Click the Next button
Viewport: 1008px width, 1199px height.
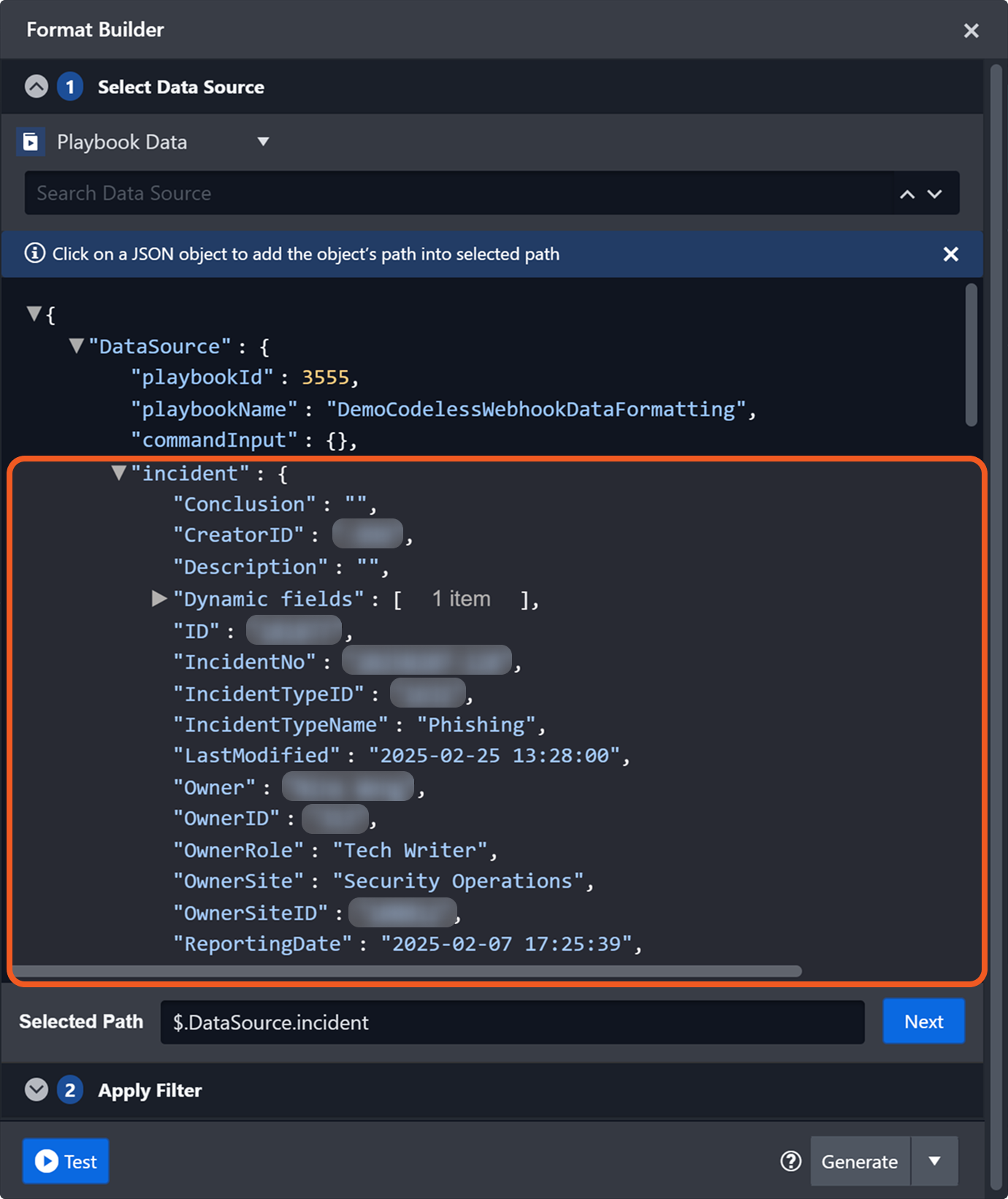tap(923, 1022)
